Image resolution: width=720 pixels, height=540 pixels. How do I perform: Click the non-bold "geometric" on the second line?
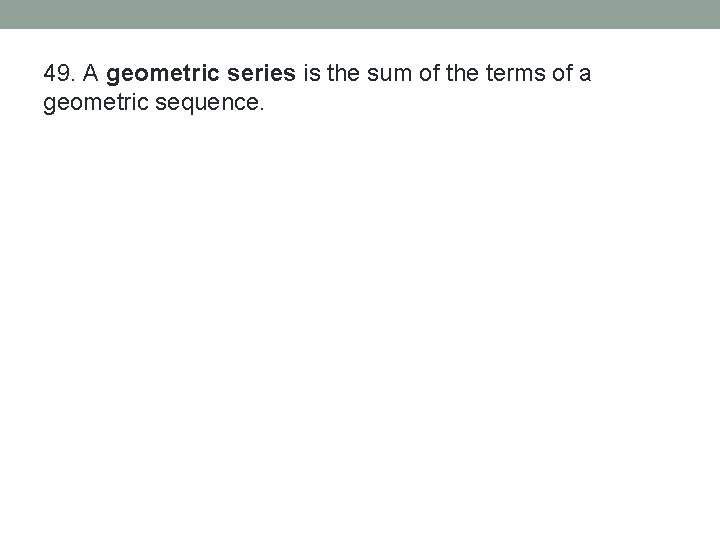pyautogui.click(x=88, y=103)
